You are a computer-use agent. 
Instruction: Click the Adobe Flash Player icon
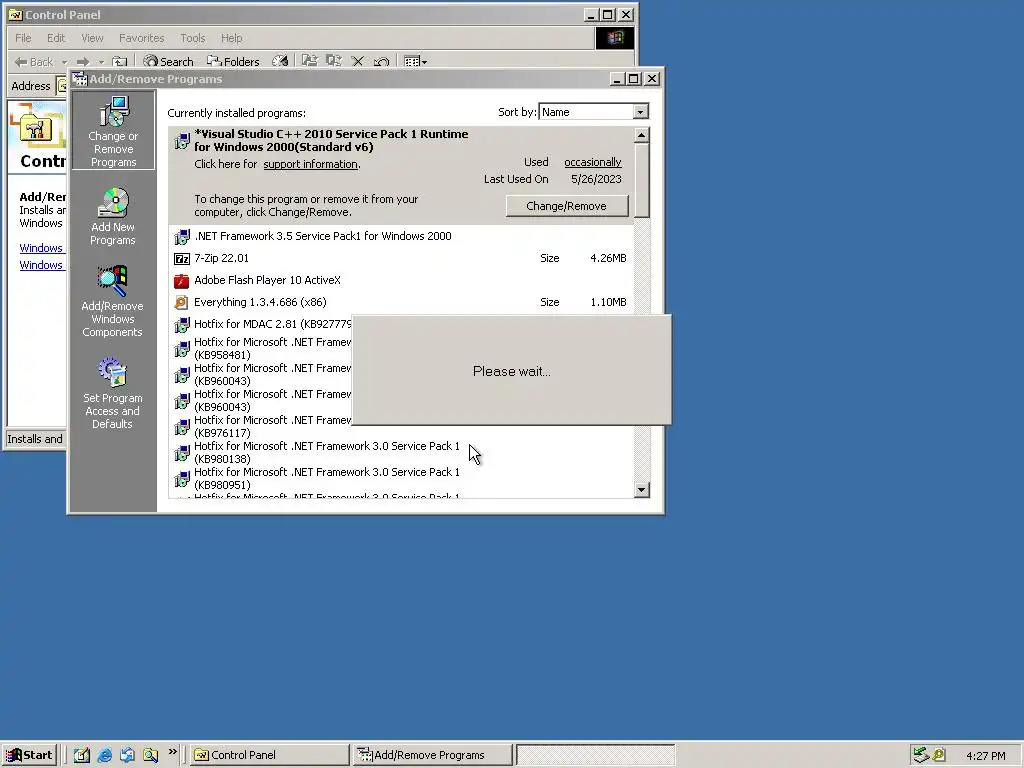182,281
